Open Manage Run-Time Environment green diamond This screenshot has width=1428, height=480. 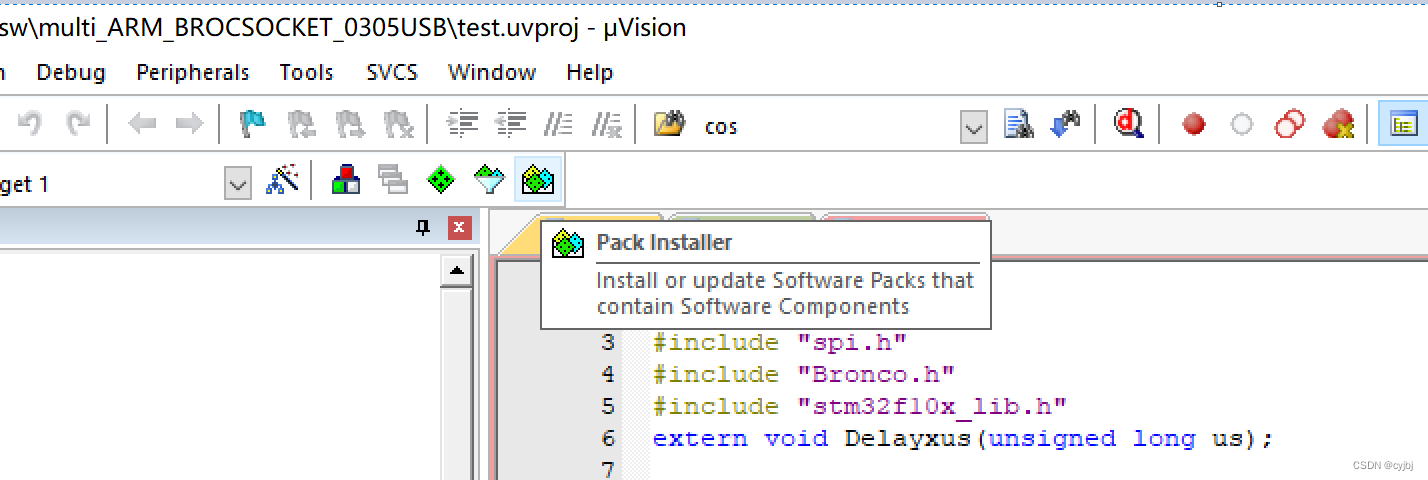[x=441, y=180]
